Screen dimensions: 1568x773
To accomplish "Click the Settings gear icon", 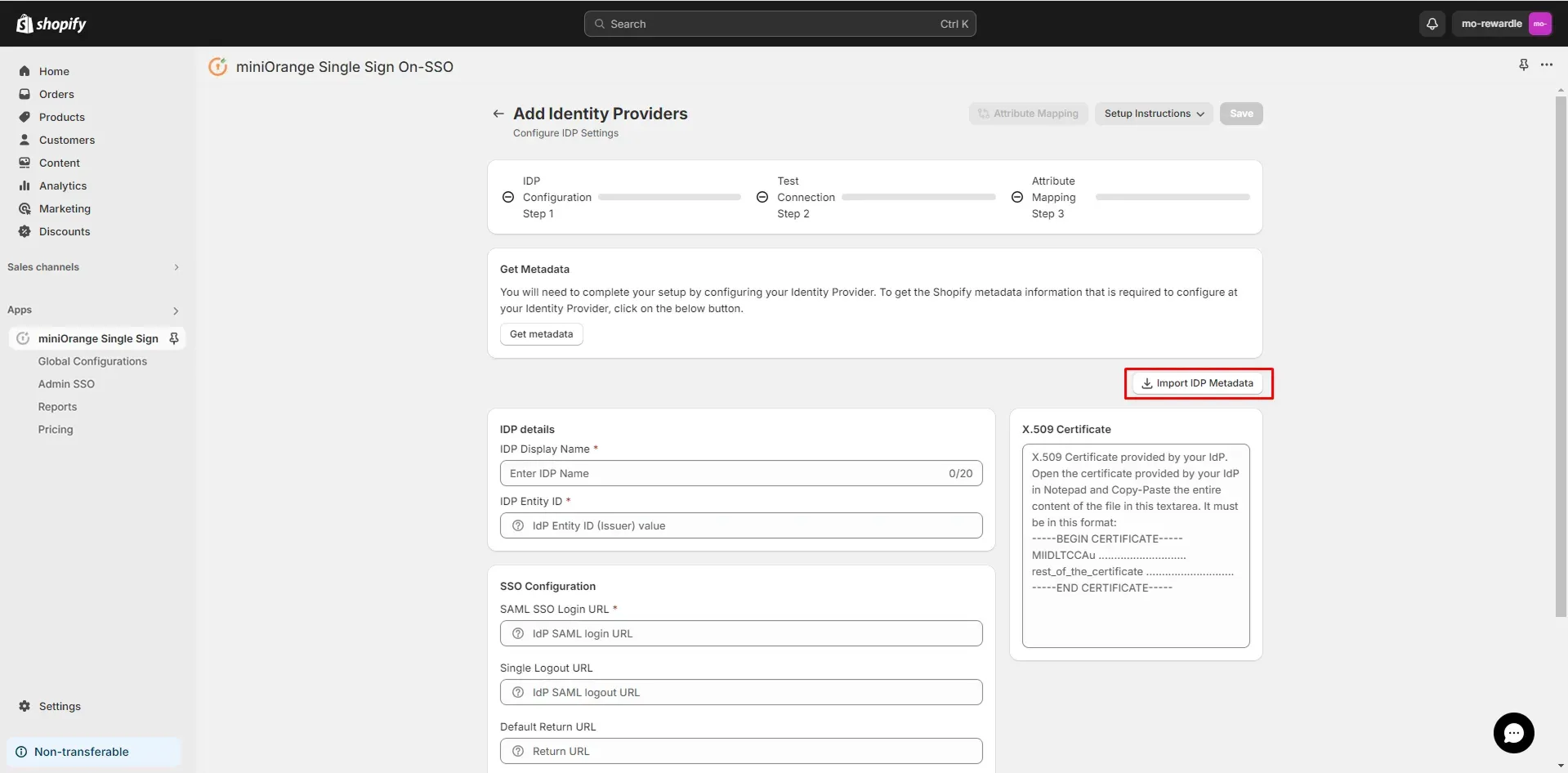I will pyautogui.click(x=25, y=706).
